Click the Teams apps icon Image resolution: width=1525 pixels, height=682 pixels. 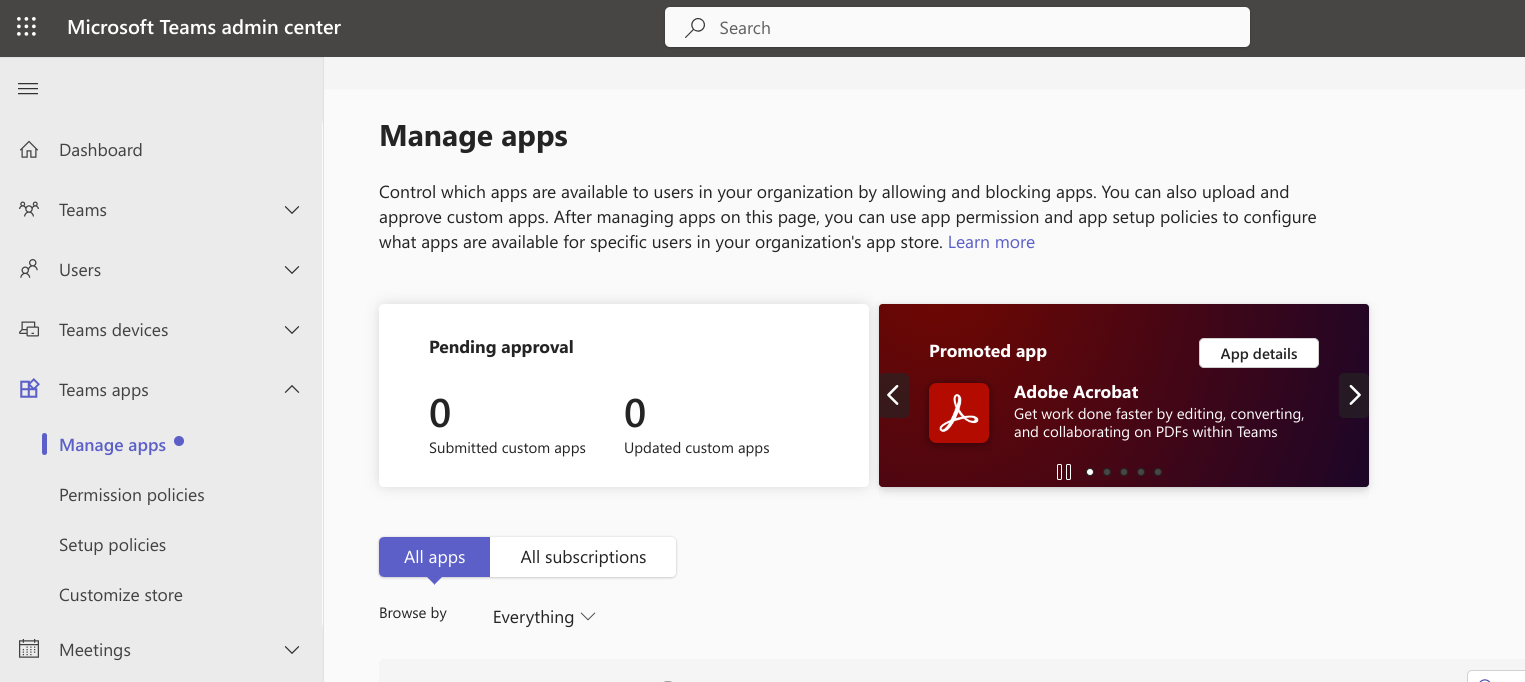[29, 390]
